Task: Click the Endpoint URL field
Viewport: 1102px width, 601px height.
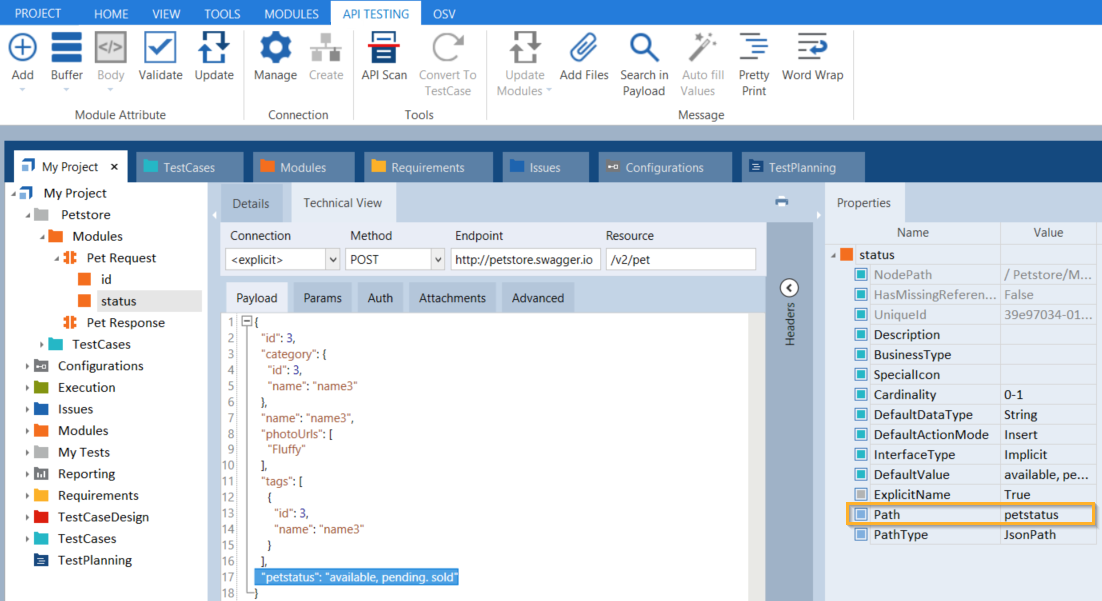Action: (525, 260)
